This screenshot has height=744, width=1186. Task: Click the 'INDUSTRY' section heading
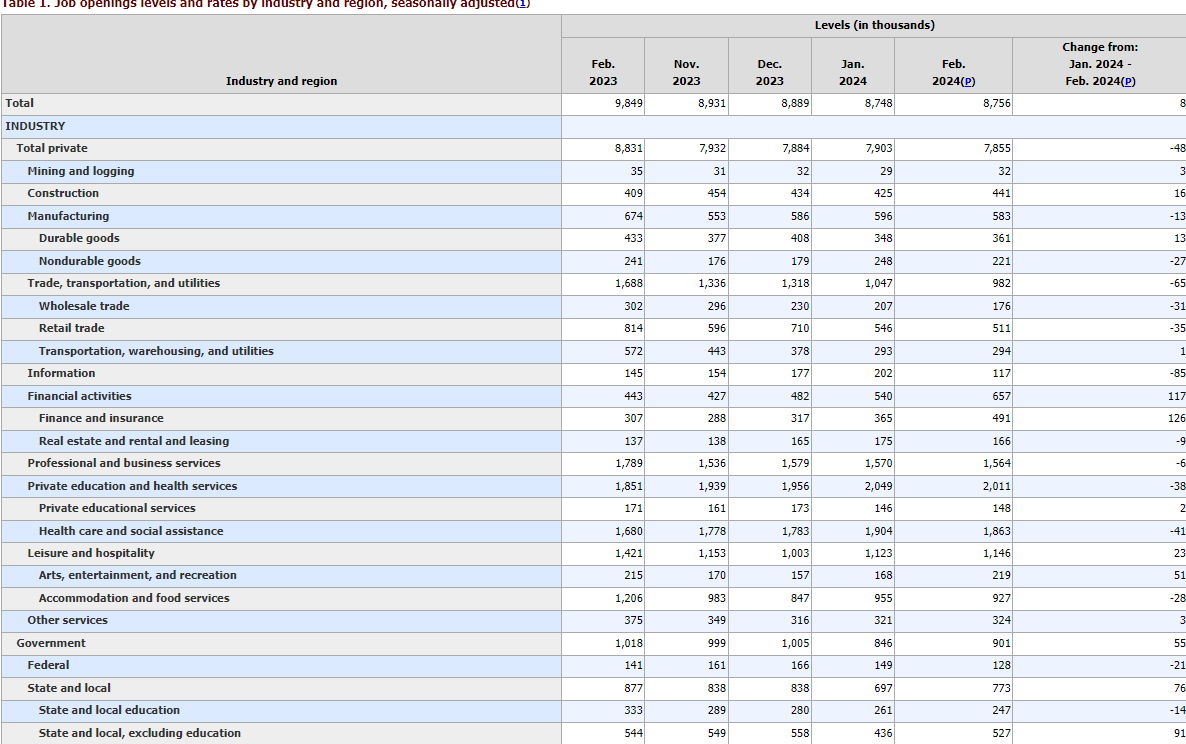(x=36, y=126)
